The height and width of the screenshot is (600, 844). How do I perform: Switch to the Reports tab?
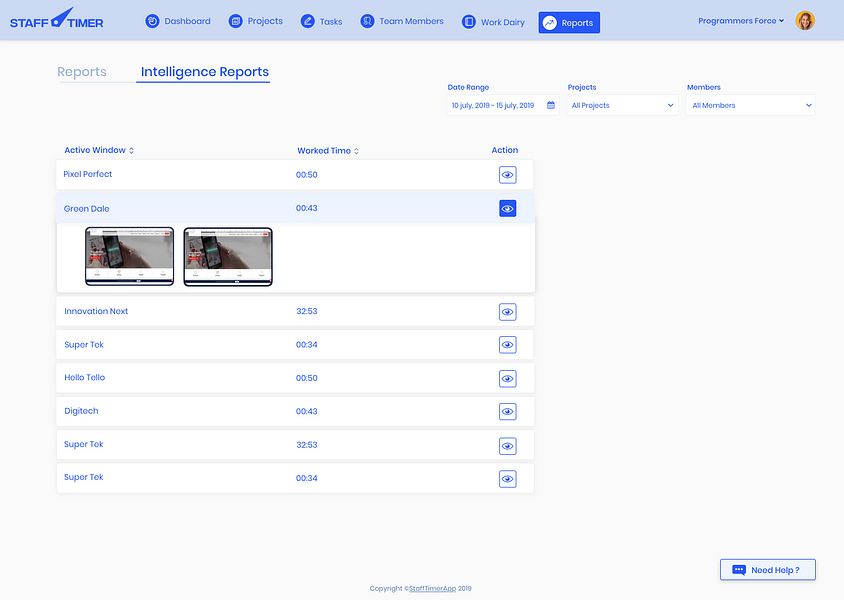[82, 72]
